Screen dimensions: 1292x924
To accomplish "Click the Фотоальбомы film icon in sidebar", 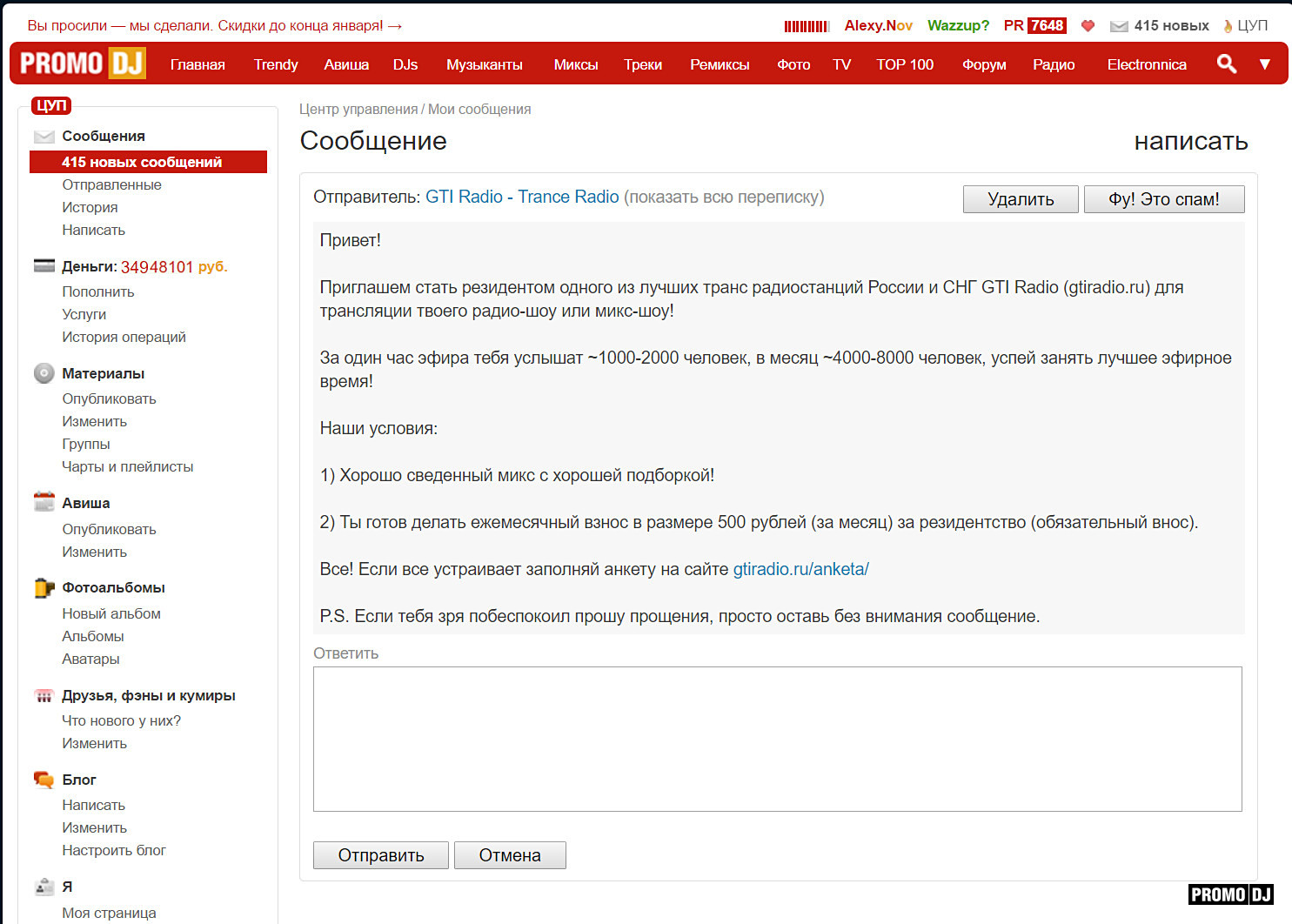I will [44, 588].
